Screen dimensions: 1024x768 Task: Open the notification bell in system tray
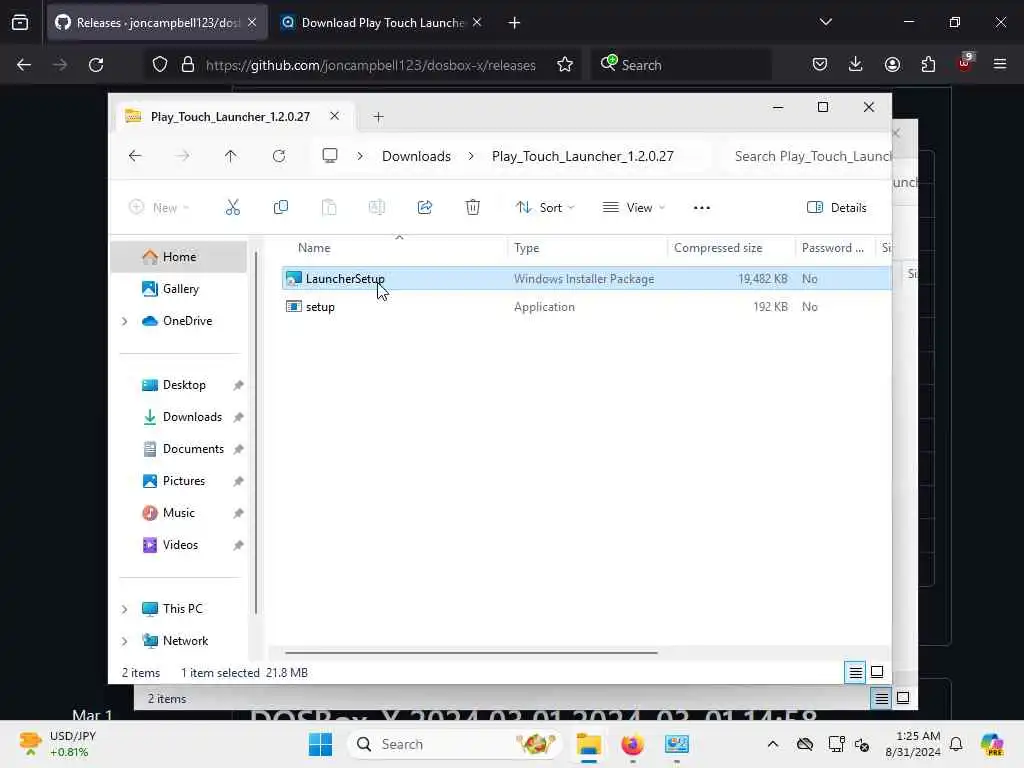[956, 744]
